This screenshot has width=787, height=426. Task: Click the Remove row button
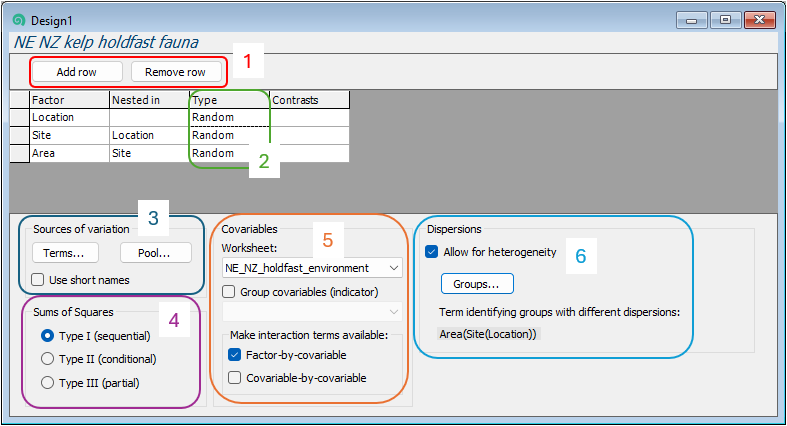175,72
